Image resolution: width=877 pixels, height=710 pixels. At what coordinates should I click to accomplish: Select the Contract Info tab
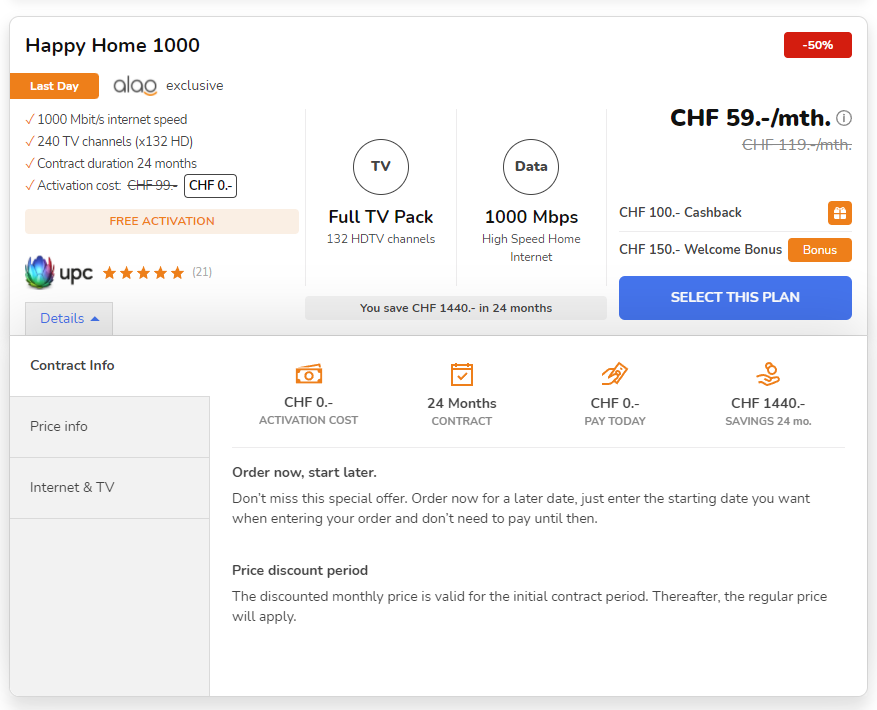click(109, 366)
